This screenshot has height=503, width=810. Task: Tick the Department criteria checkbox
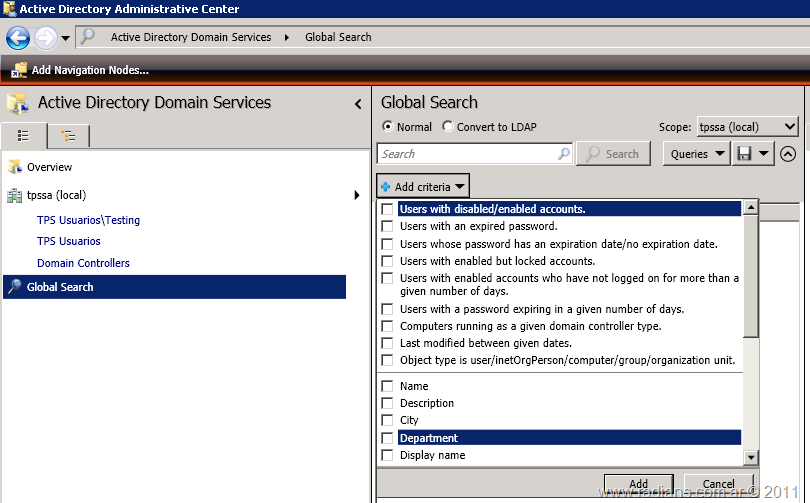click(387, 438)
